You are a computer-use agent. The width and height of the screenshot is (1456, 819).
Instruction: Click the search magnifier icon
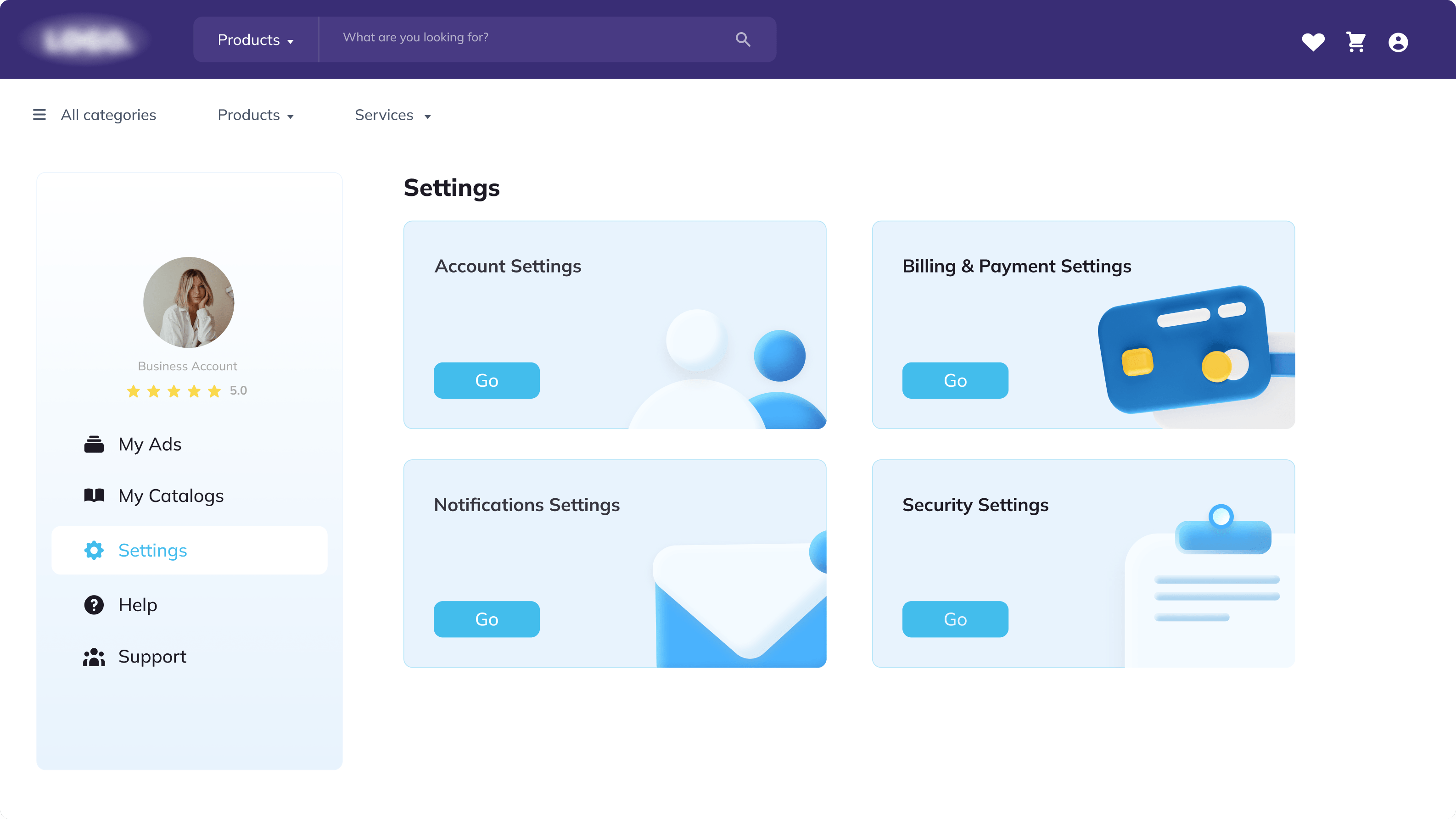click(743, 39)
